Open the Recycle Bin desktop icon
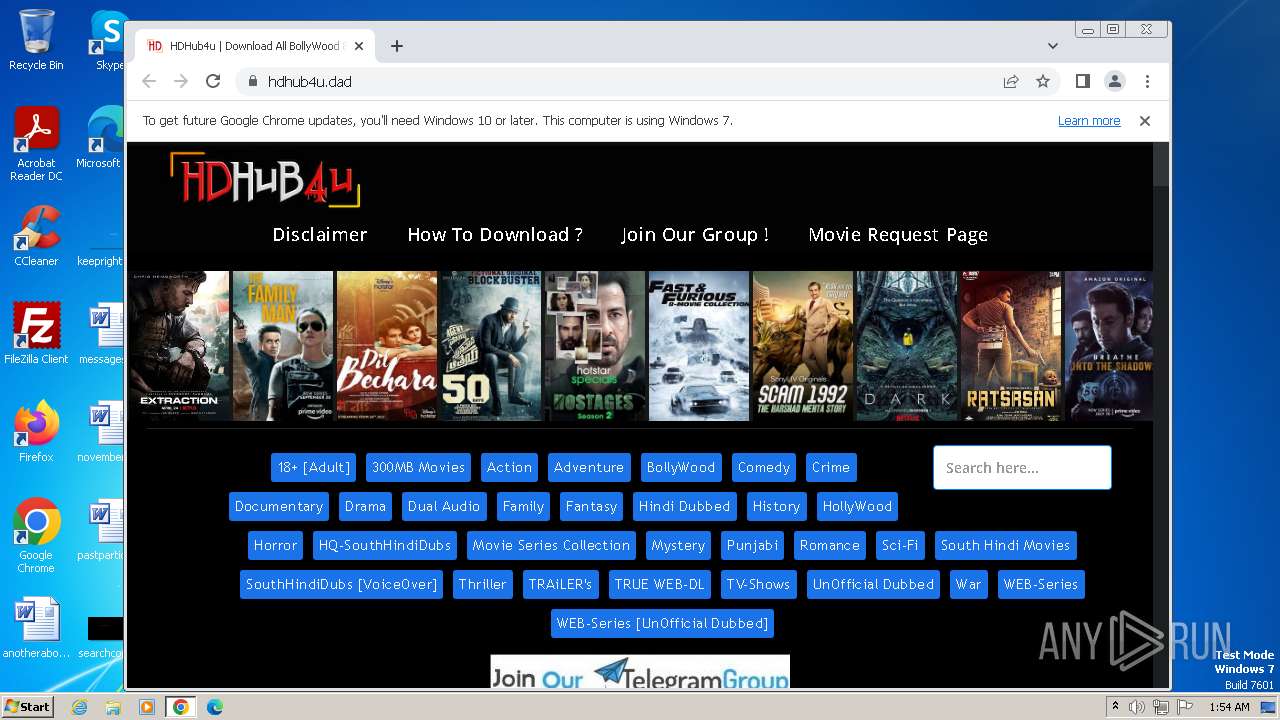The image size is (1280, 720). (36, 40)
